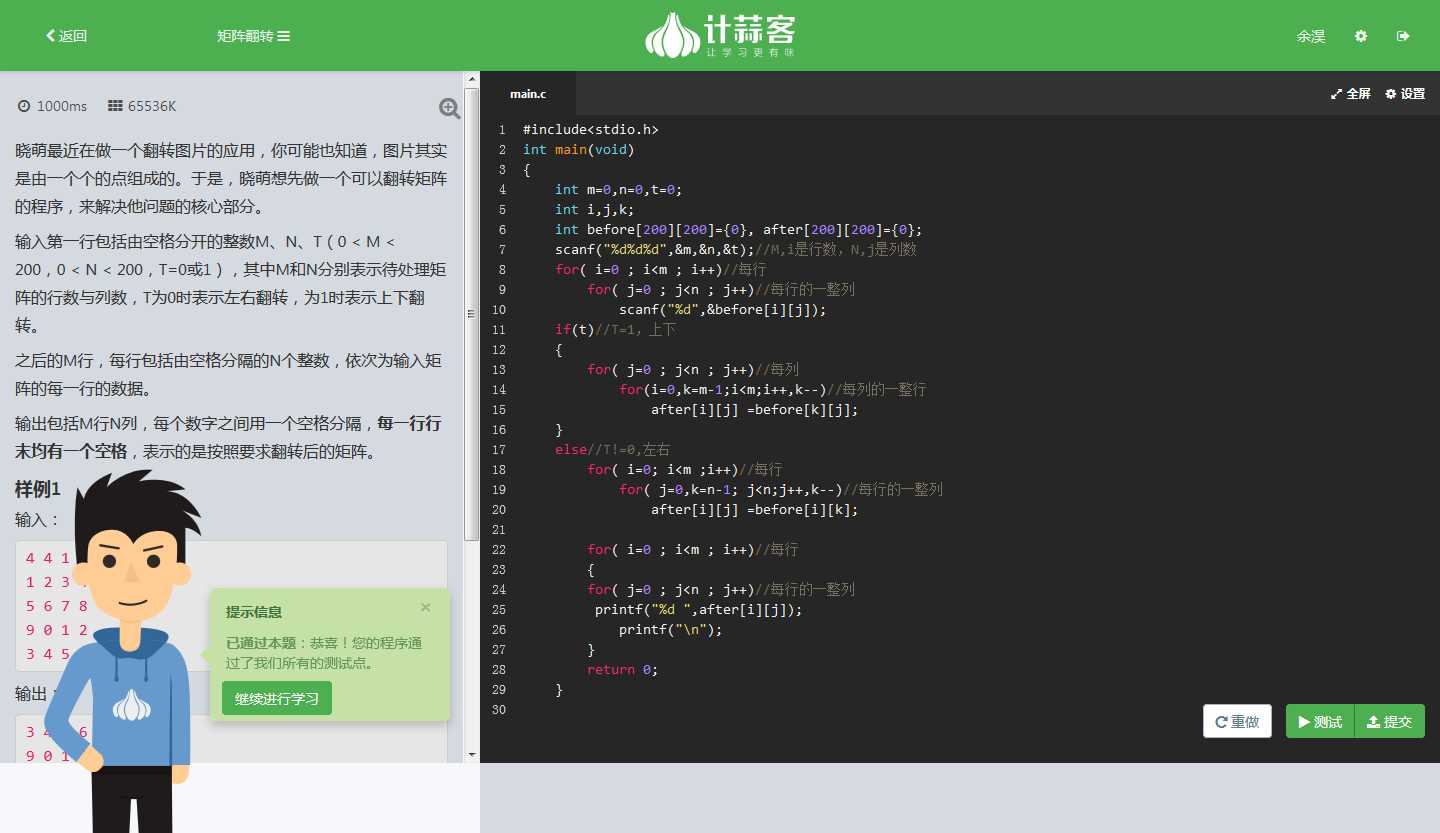1440x833 pixels.
Task: Go back using the 返回 link
Action: (x=67, y=36)
